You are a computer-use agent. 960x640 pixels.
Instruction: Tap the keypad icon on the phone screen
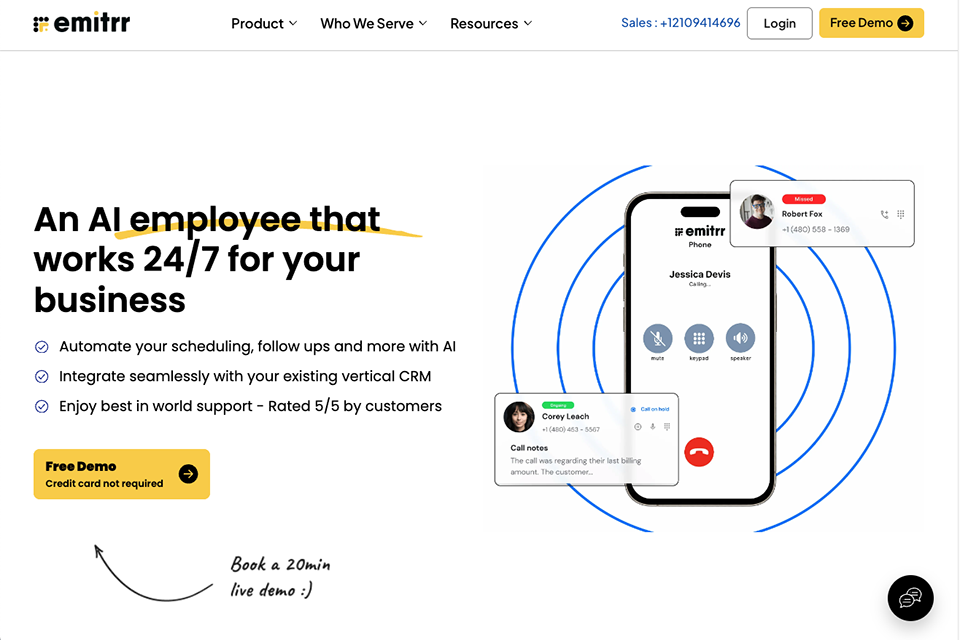[699, 337]
